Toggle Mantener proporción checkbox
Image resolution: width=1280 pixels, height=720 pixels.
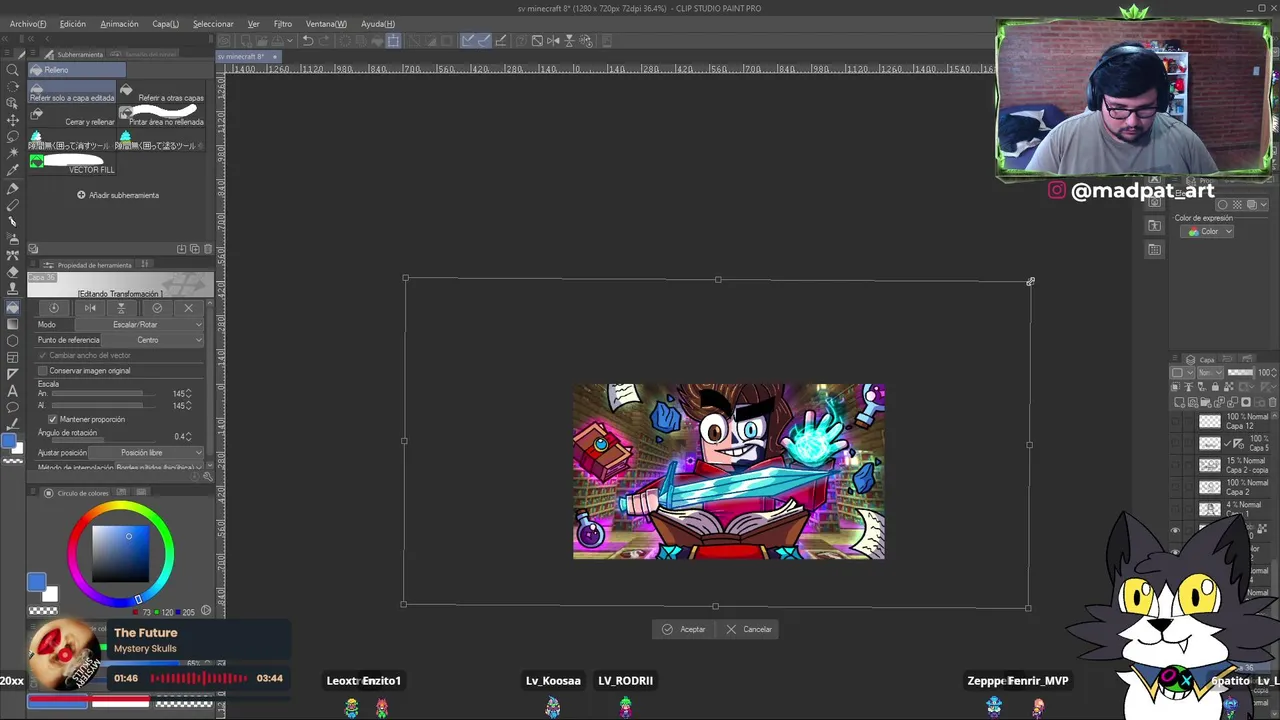coord(53,419)
